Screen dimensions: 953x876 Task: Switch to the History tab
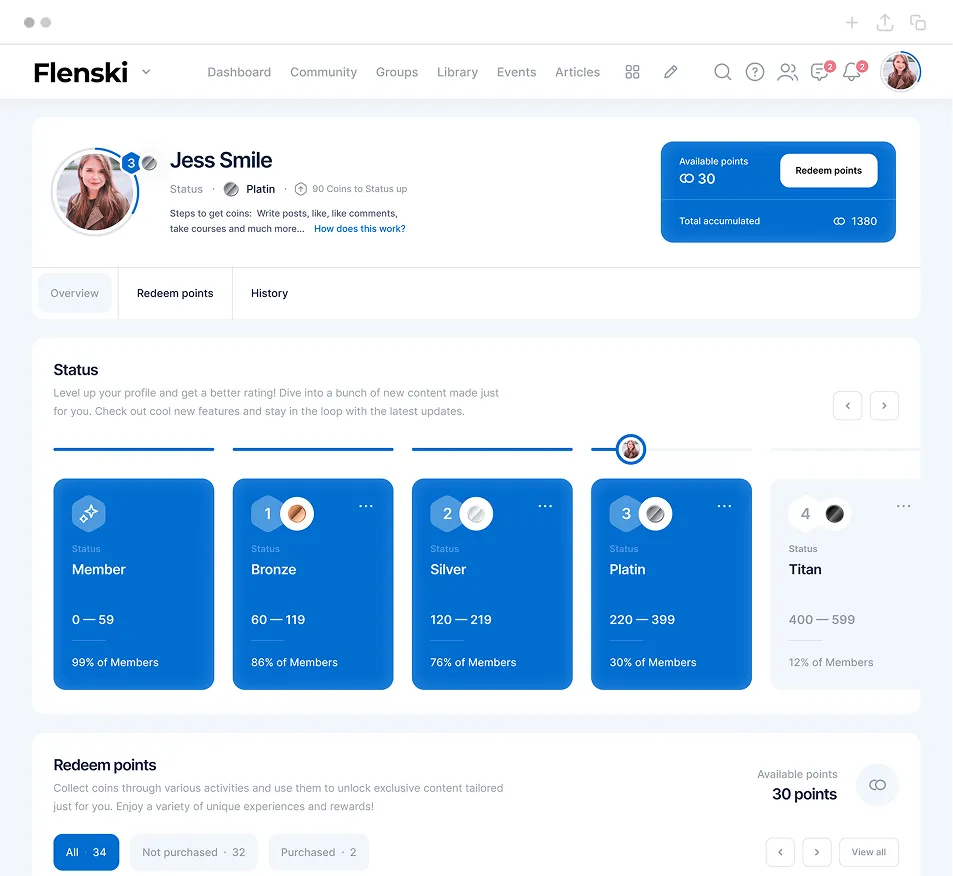coord(269,293)
